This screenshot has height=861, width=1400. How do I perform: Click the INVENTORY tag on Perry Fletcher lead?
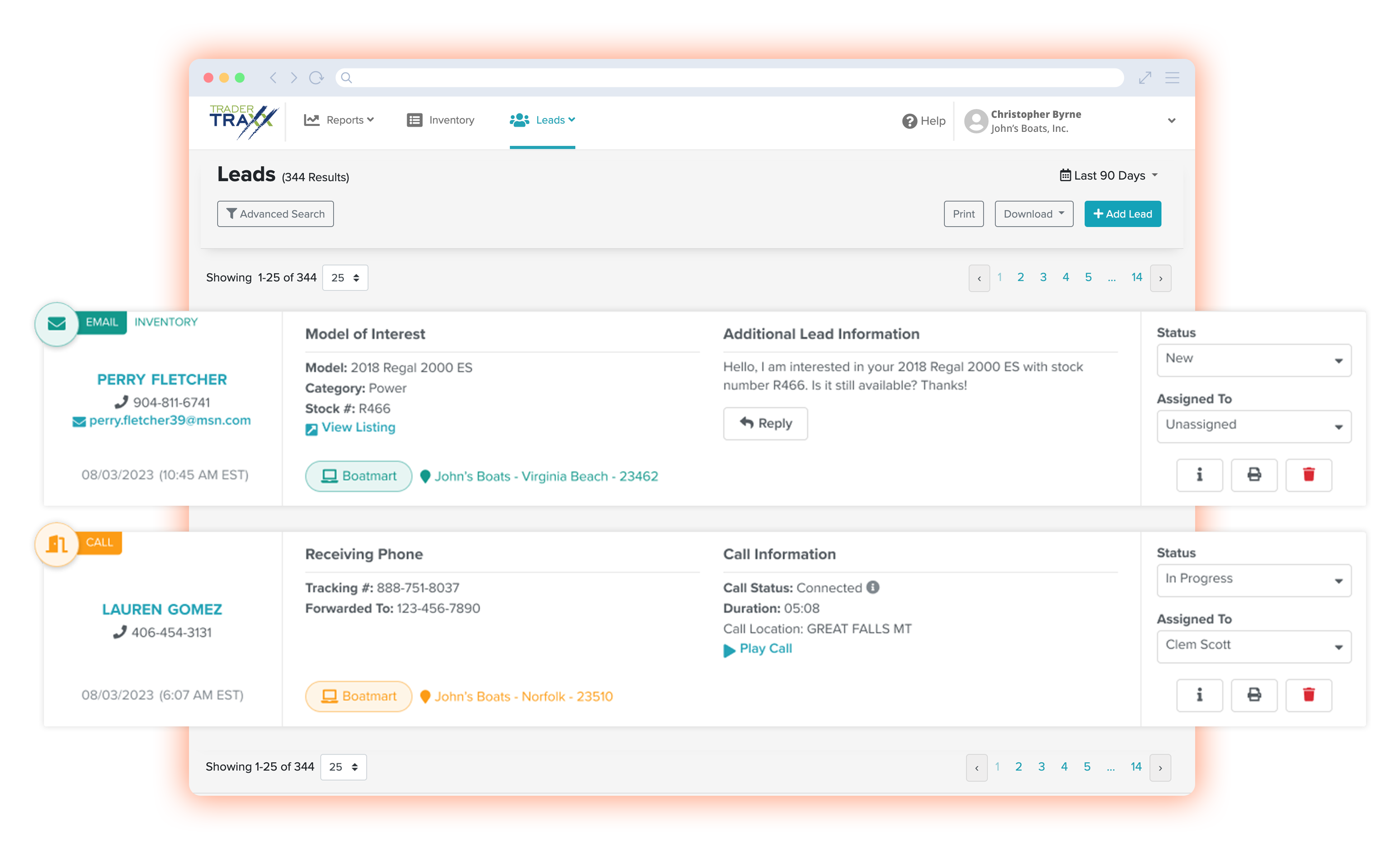[166, 322]
